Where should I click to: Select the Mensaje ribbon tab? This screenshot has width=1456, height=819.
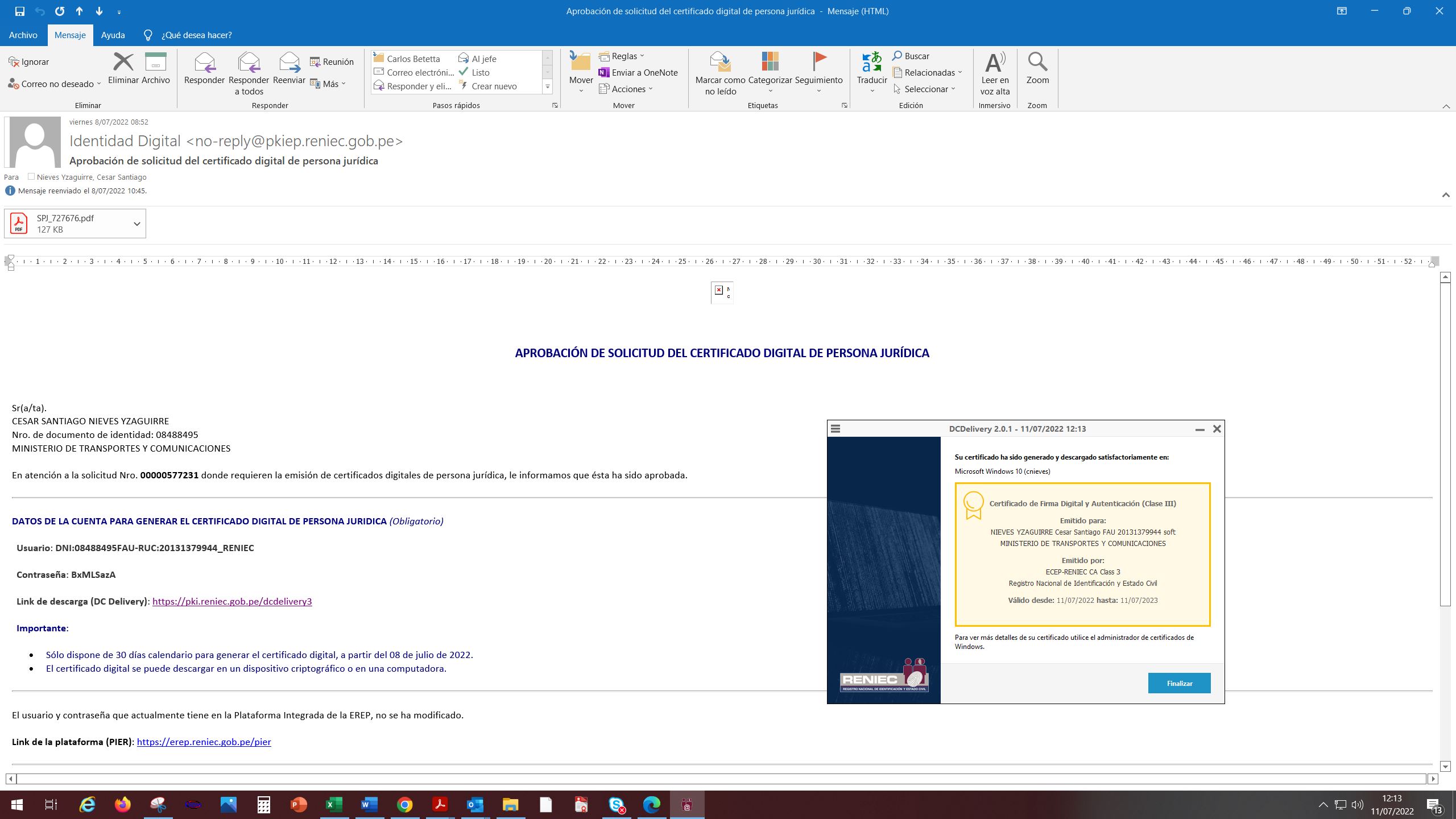click(70, 35)
